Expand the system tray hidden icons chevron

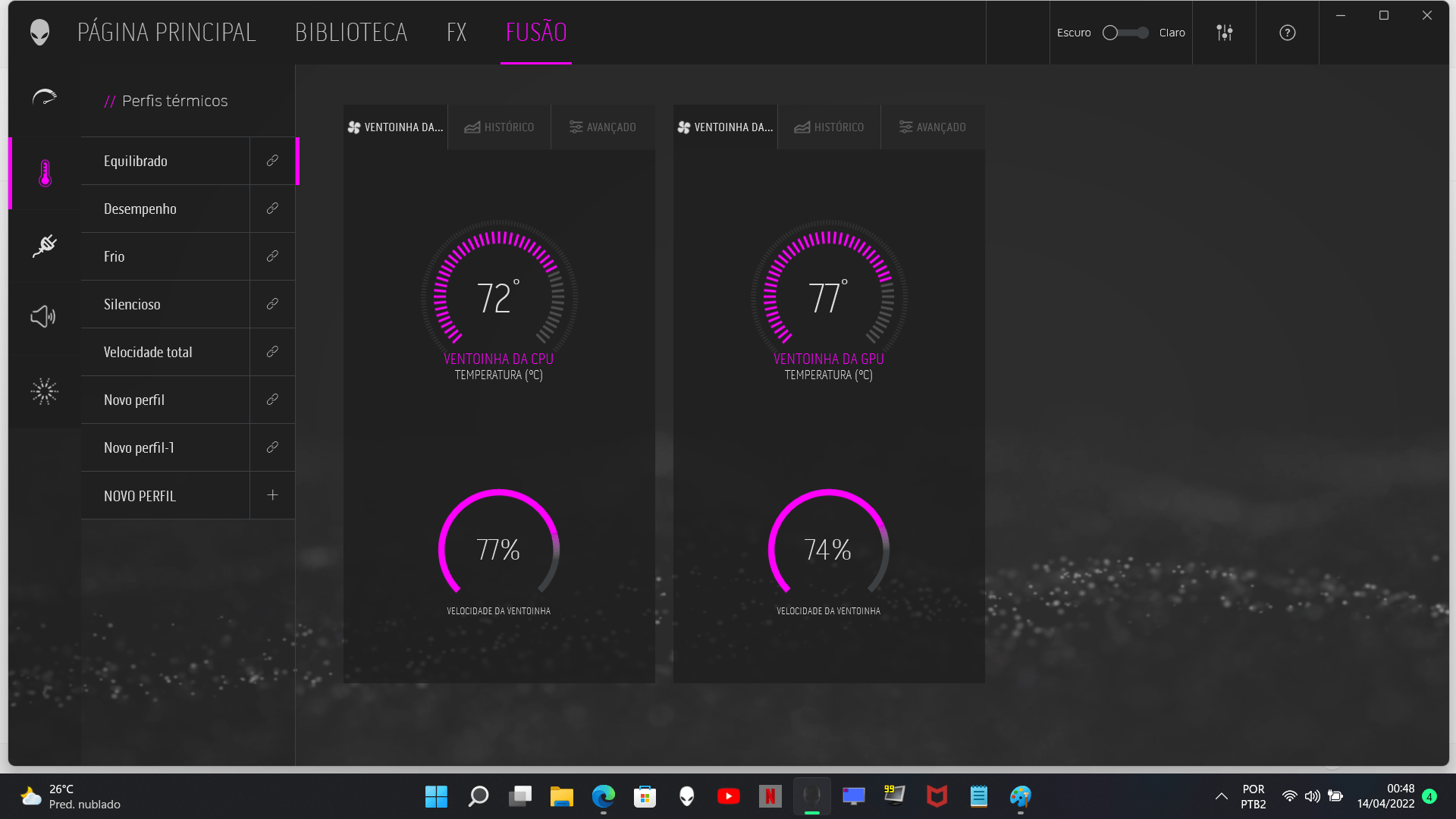pos(1221,796)
